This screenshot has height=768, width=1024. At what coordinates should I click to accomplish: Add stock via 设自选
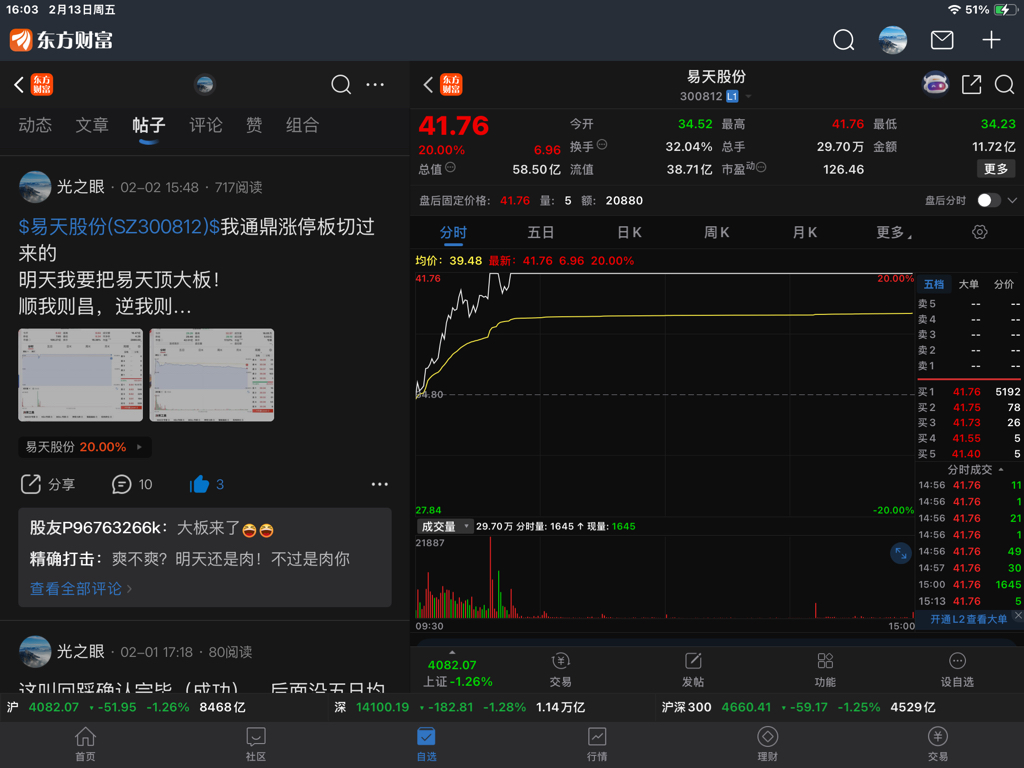(957, 669)
